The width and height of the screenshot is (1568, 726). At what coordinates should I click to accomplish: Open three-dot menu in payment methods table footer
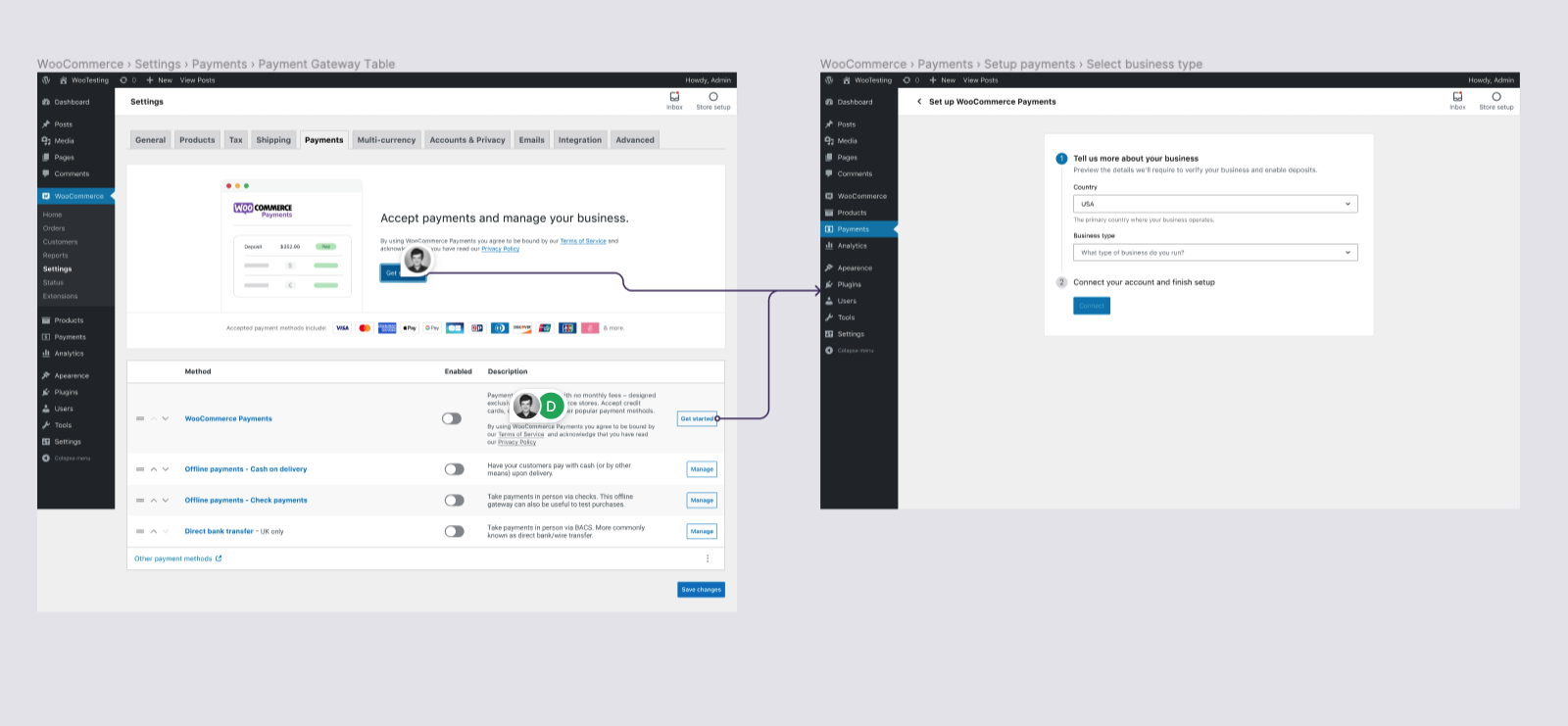(x=708, y=558)
